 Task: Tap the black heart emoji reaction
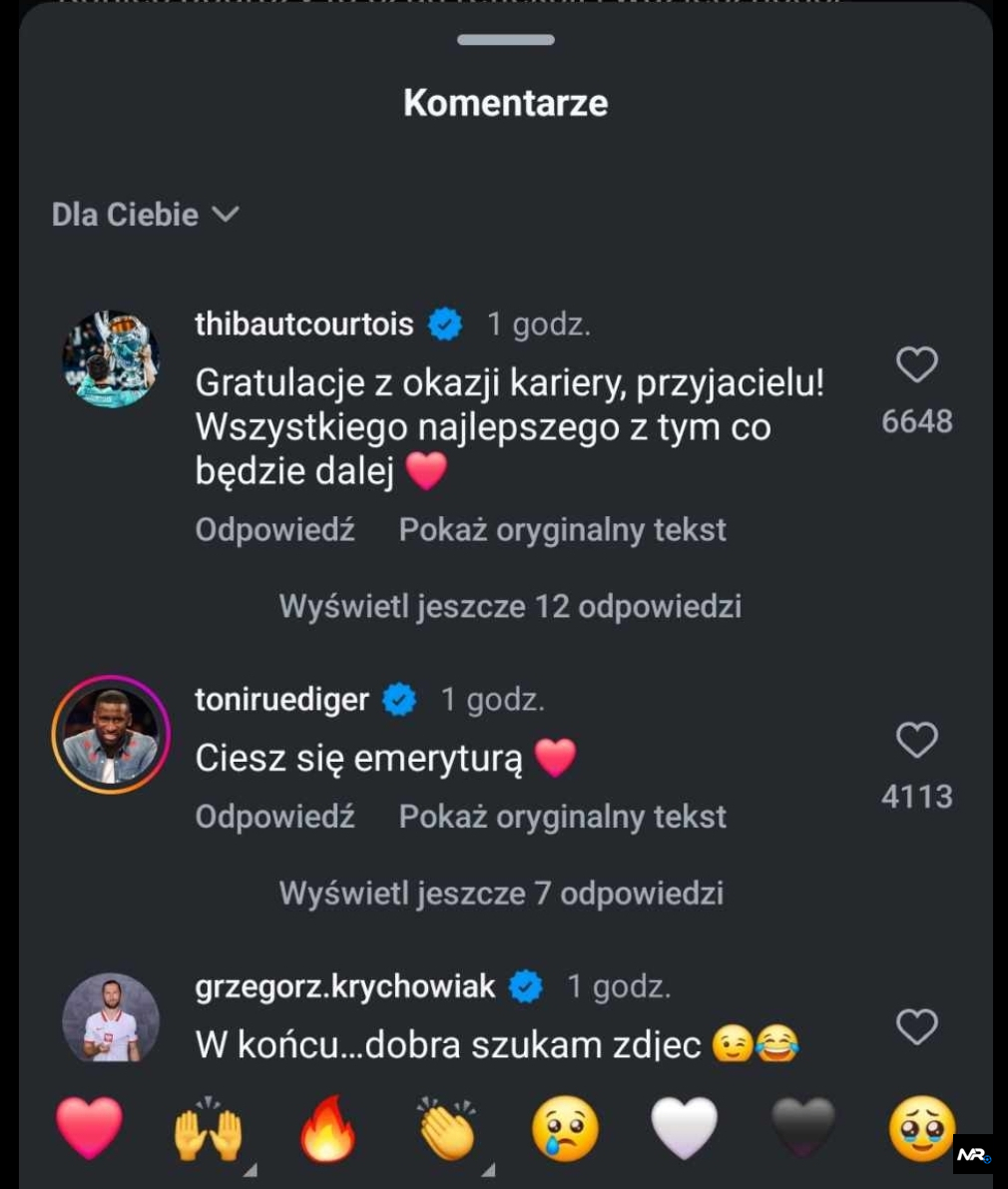(x=803, y=1129)
